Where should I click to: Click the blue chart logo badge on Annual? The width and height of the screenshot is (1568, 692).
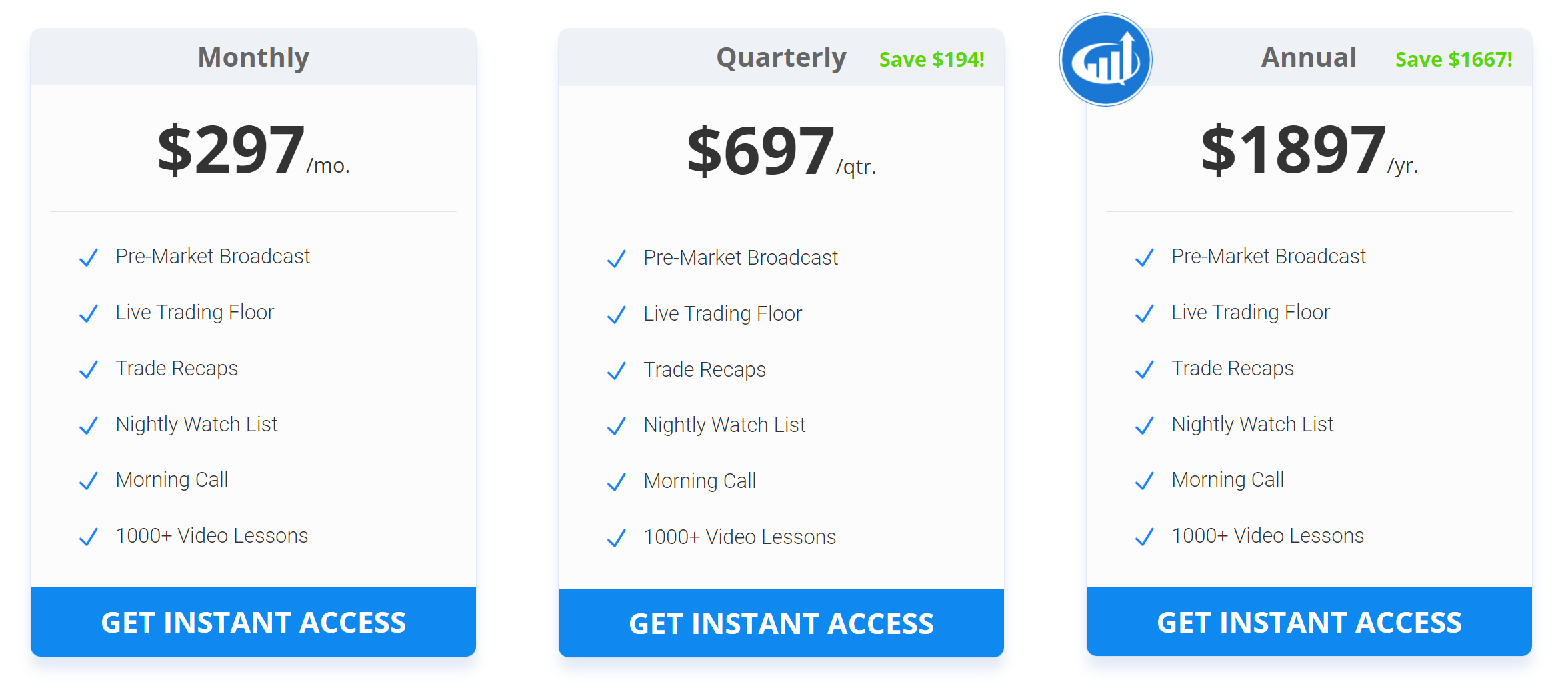coord(1105,59)
